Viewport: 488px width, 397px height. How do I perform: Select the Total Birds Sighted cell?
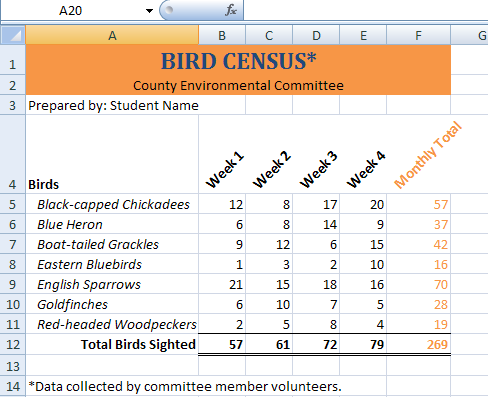(x=112, y=345)
